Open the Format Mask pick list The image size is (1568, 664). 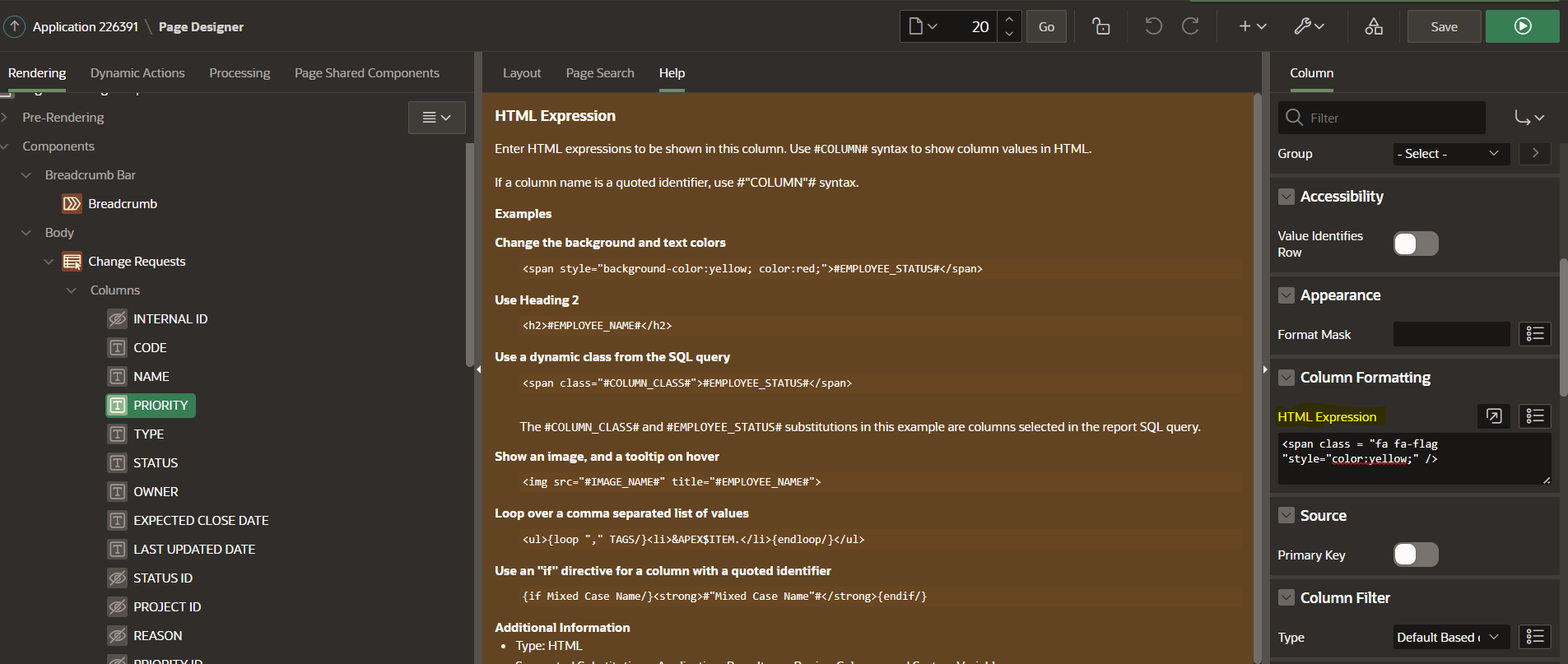click(x=1535, y=334)
